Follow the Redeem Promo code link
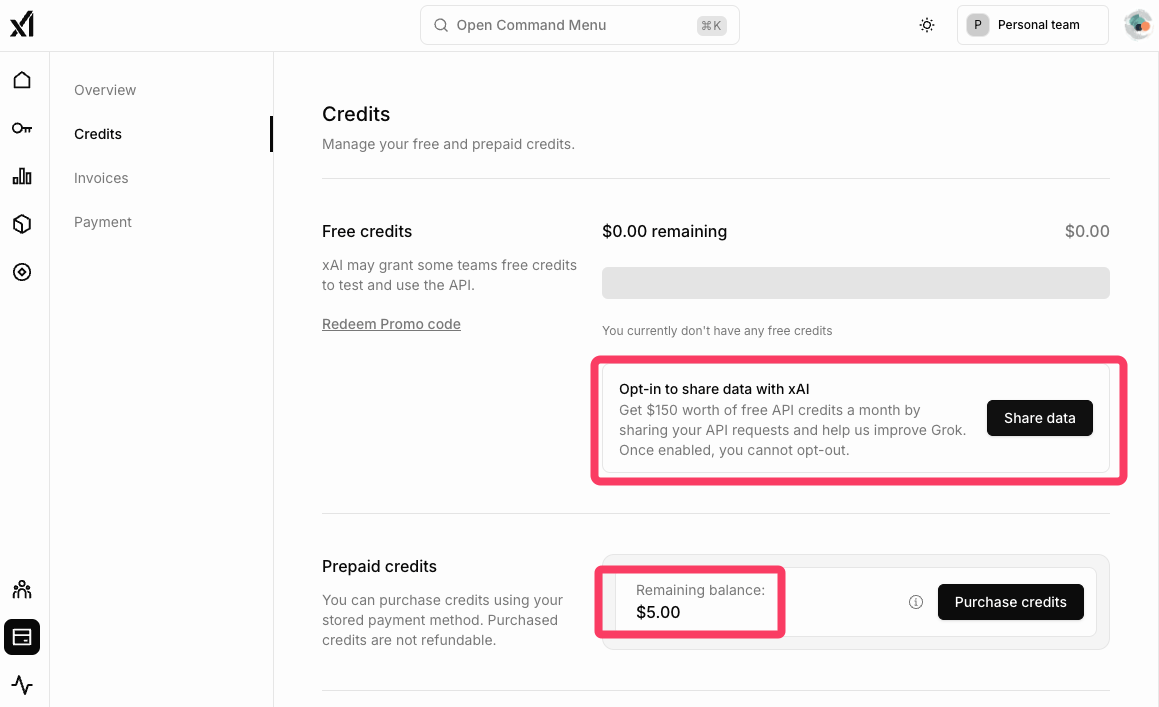1159x707 pixels. 391,324
